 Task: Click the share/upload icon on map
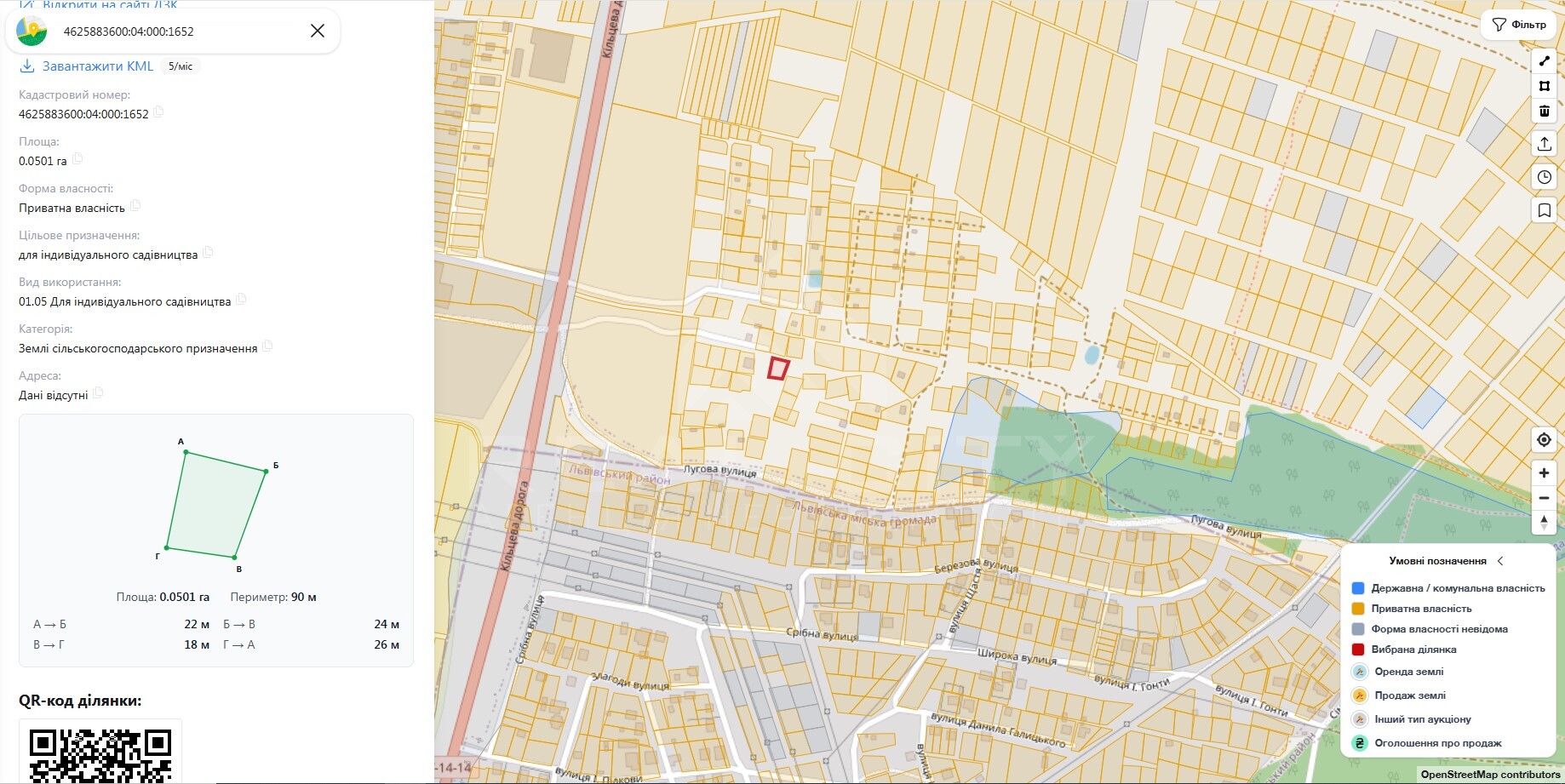pos(1544,143)
